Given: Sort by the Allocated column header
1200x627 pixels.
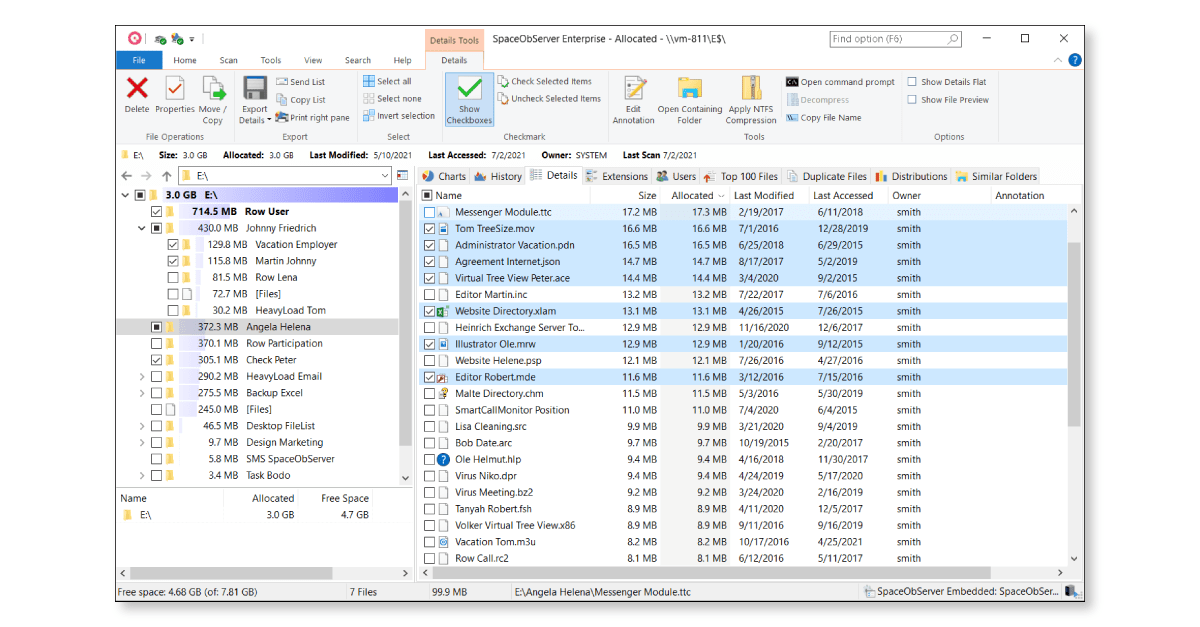Looking at the screenshot, I should (x=693, y=196).
